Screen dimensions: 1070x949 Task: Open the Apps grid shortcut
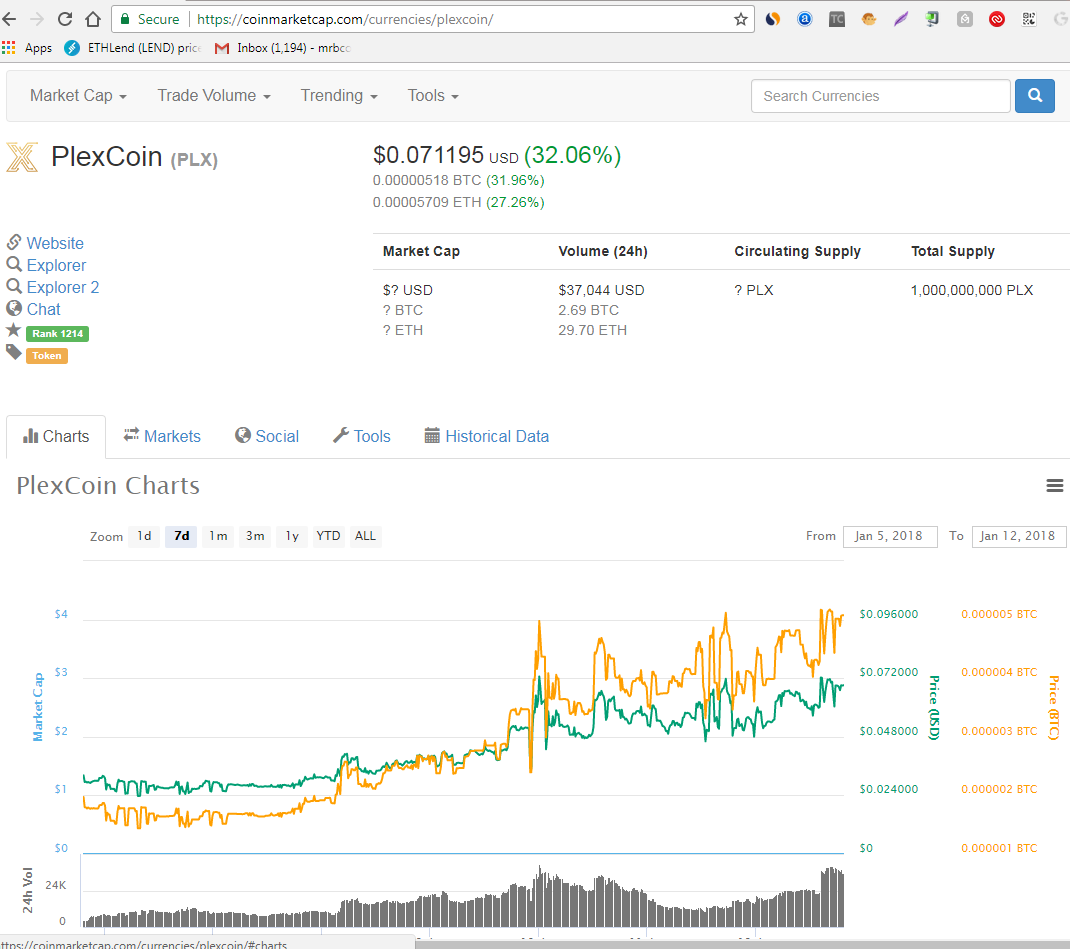click(x=27, y=48)
